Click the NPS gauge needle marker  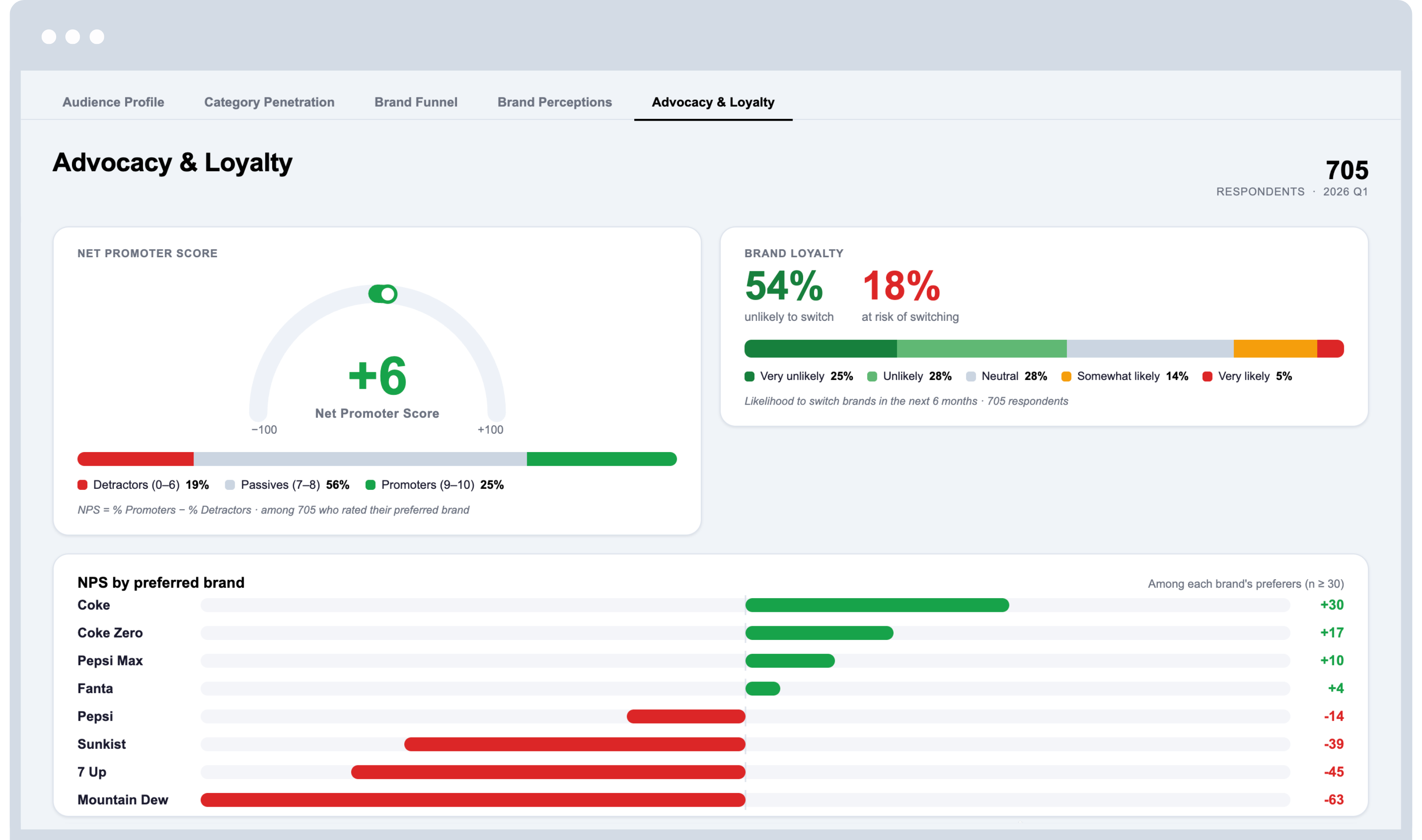click(383, 294)
